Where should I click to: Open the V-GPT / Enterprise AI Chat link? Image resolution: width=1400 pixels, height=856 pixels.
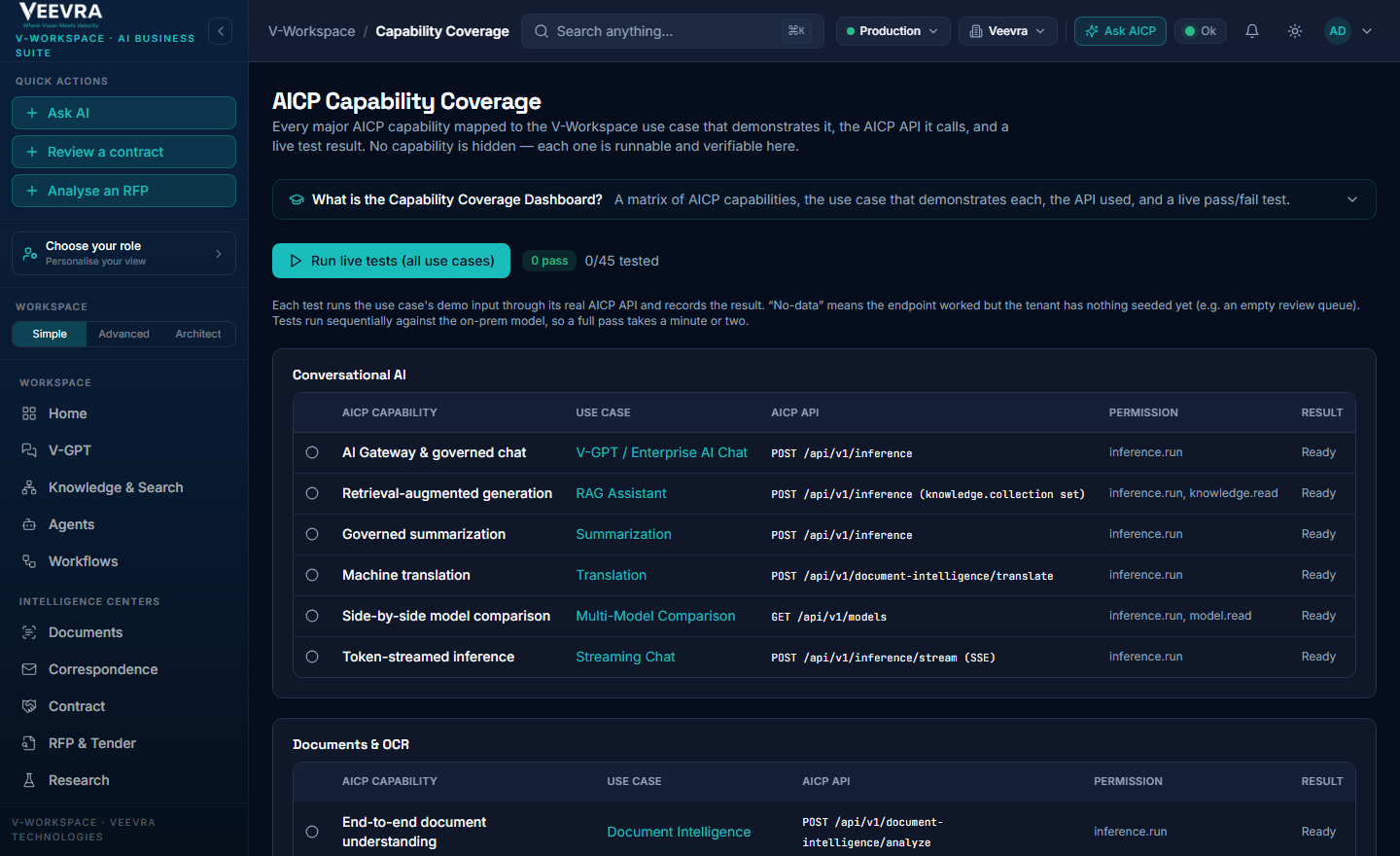click(661, 452)
